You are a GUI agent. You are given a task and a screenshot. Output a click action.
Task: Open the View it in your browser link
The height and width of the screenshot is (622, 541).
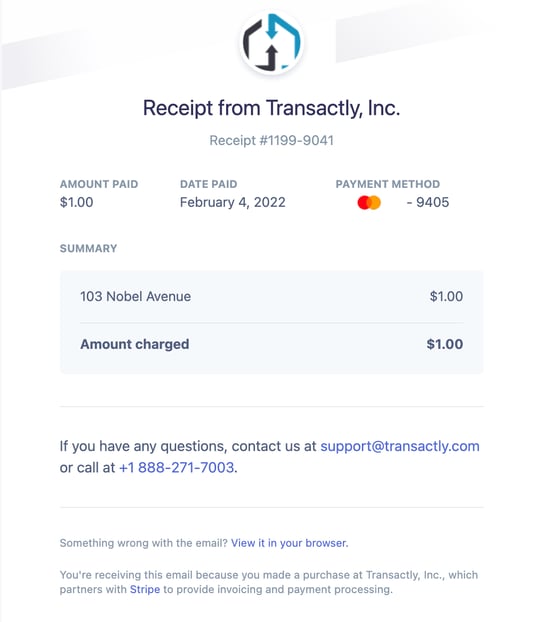pos(290,543)
